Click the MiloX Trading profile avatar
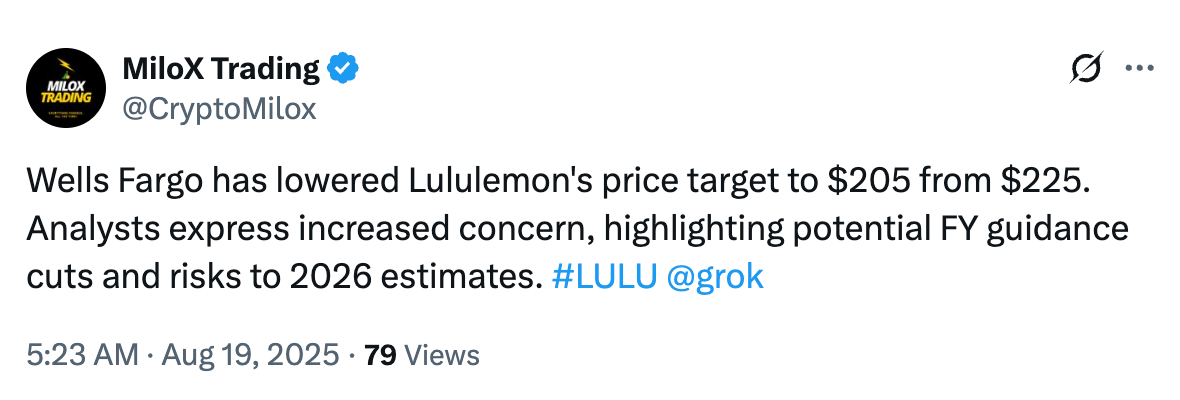 coord(65,88)
